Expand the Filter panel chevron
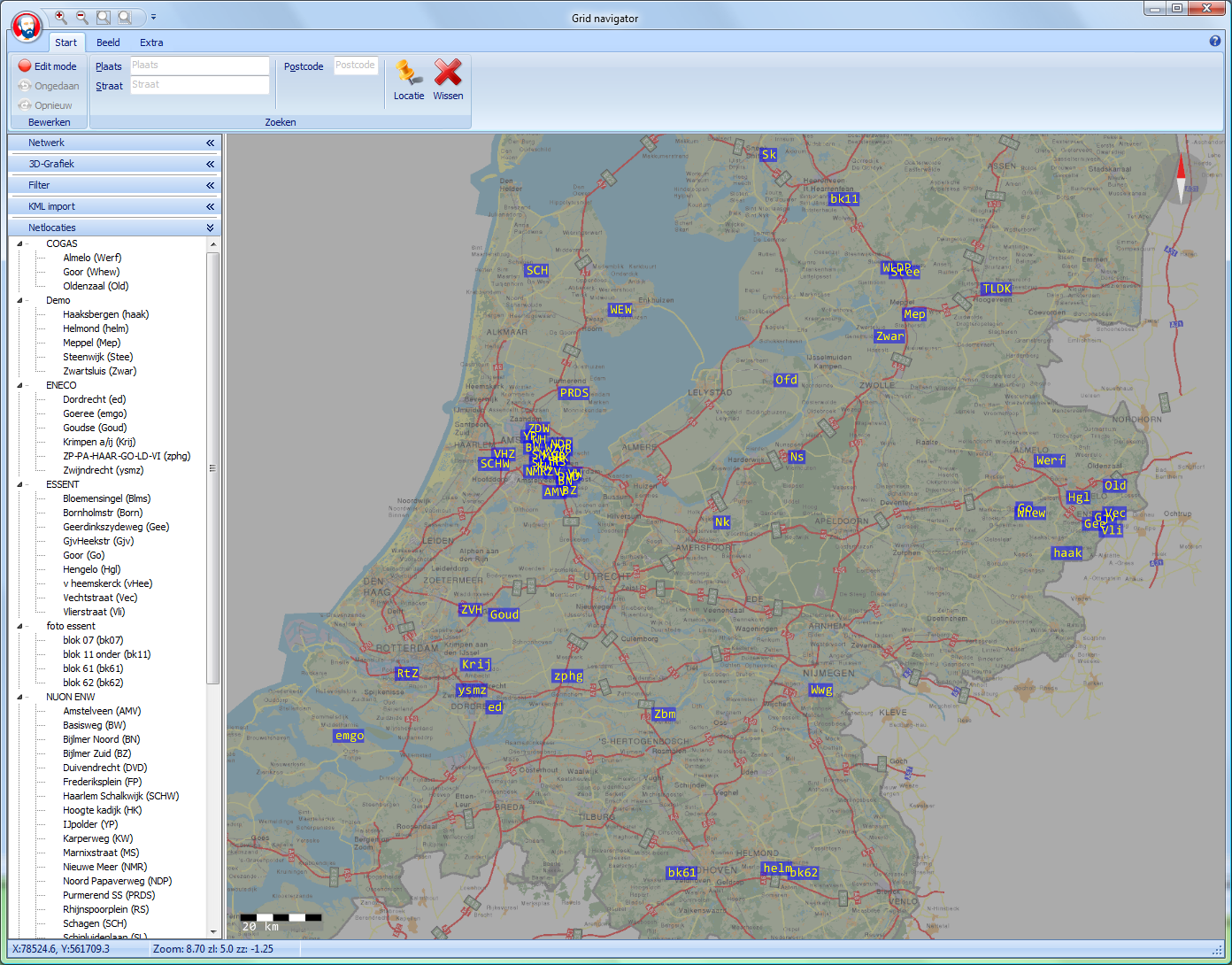 click(x=210, y=185)
